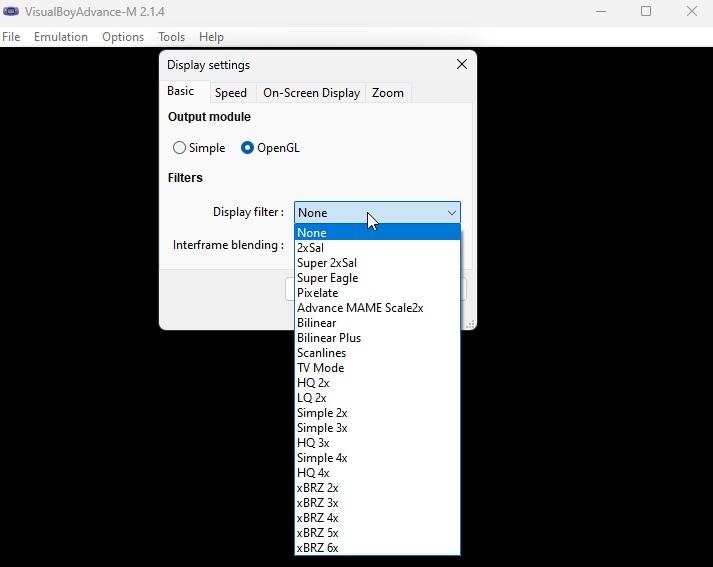Collapse the Display filter combo box arrow

[x=451, y=213]
